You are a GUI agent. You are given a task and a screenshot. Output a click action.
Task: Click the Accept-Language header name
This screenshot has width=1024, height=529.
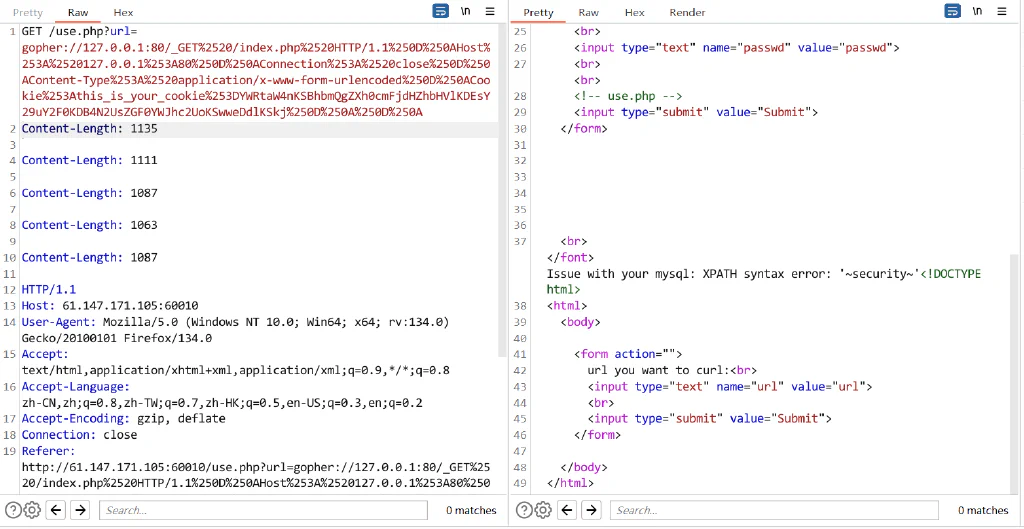[76, 387]
